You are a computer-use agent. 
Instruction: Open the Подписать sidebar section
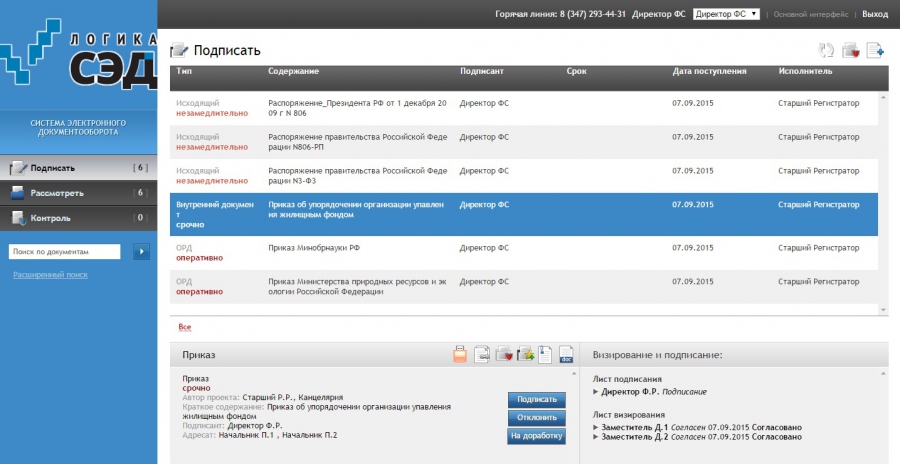(x=79, y=168)
